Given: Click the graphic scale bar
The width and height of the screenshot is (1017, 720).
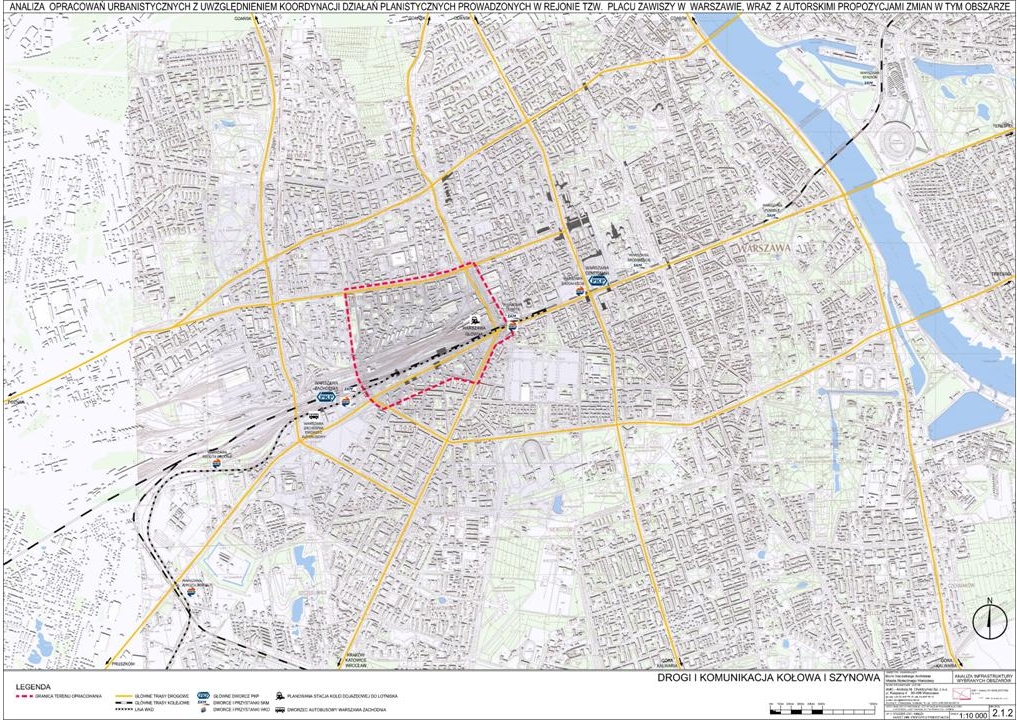Looking at the screenshot, I should tap(822, 711).
